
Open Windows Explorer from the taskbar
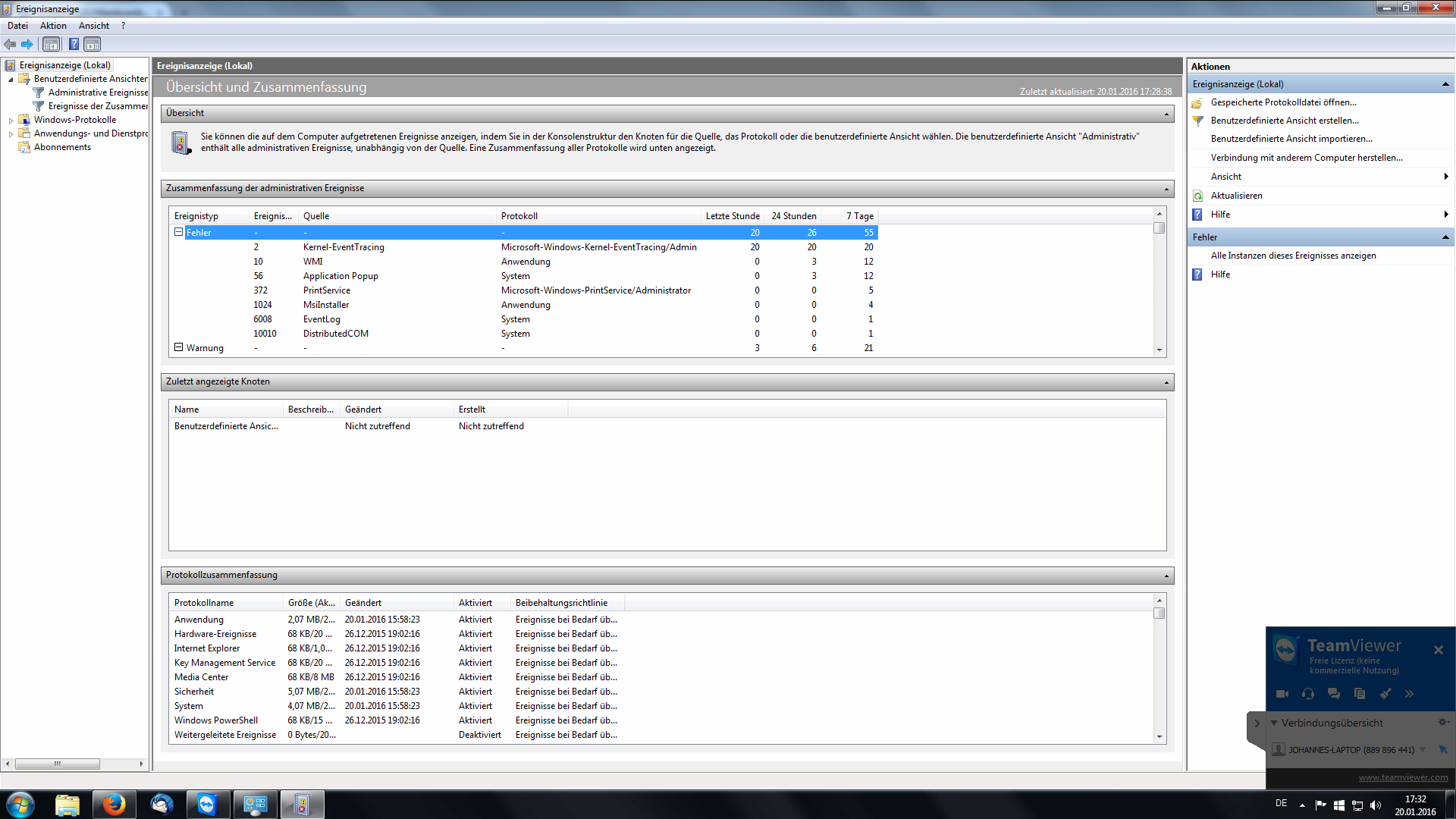[67, 805]
